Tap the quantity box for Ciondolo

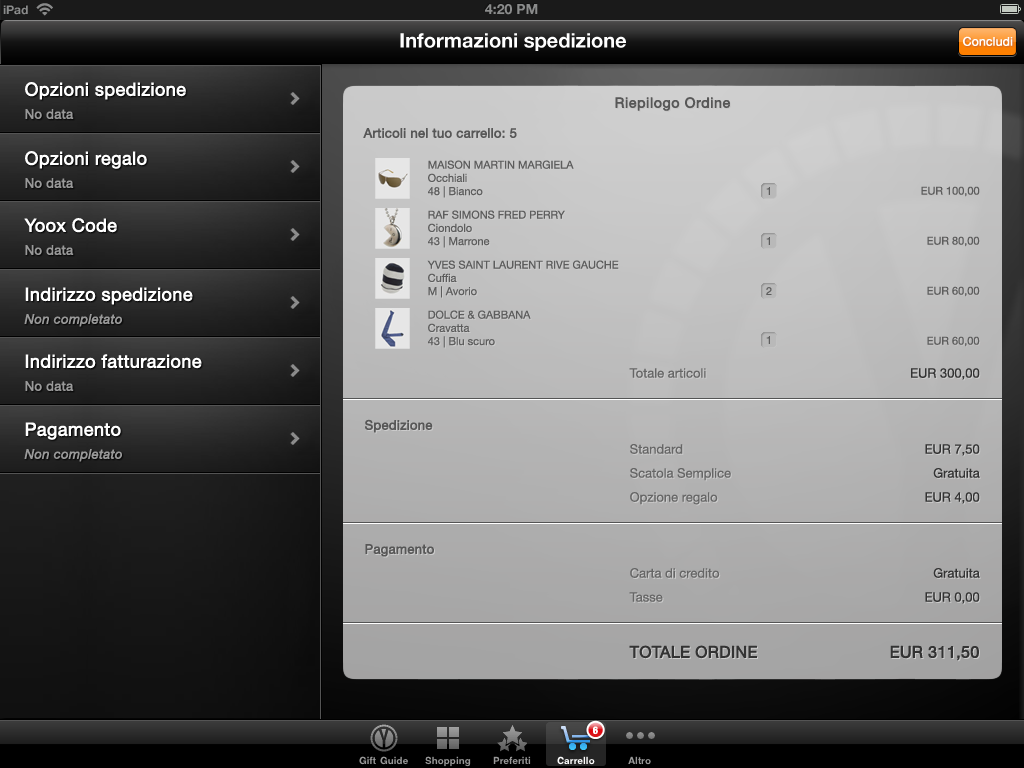pyautogui.click(x=769, y=241)
